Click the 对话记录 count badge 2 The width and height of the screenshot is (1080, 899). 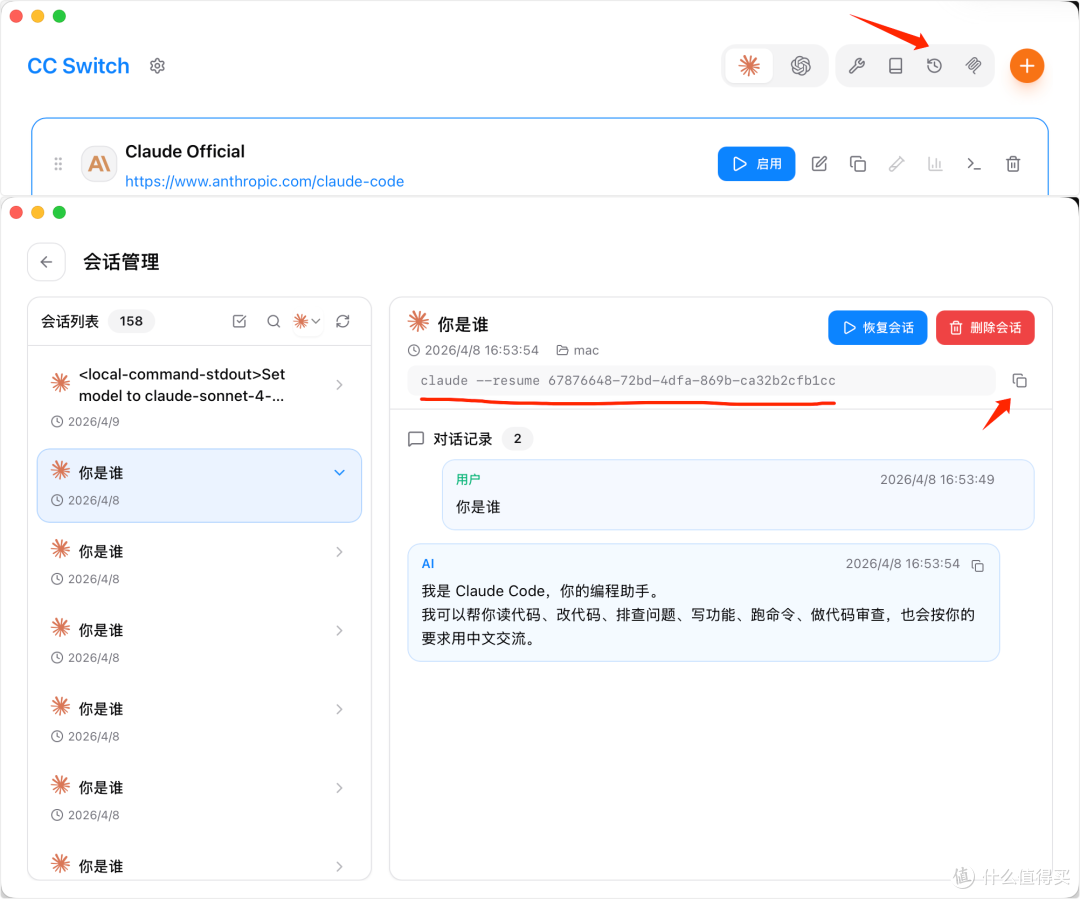pyautogui.click(x=517, y=439)
